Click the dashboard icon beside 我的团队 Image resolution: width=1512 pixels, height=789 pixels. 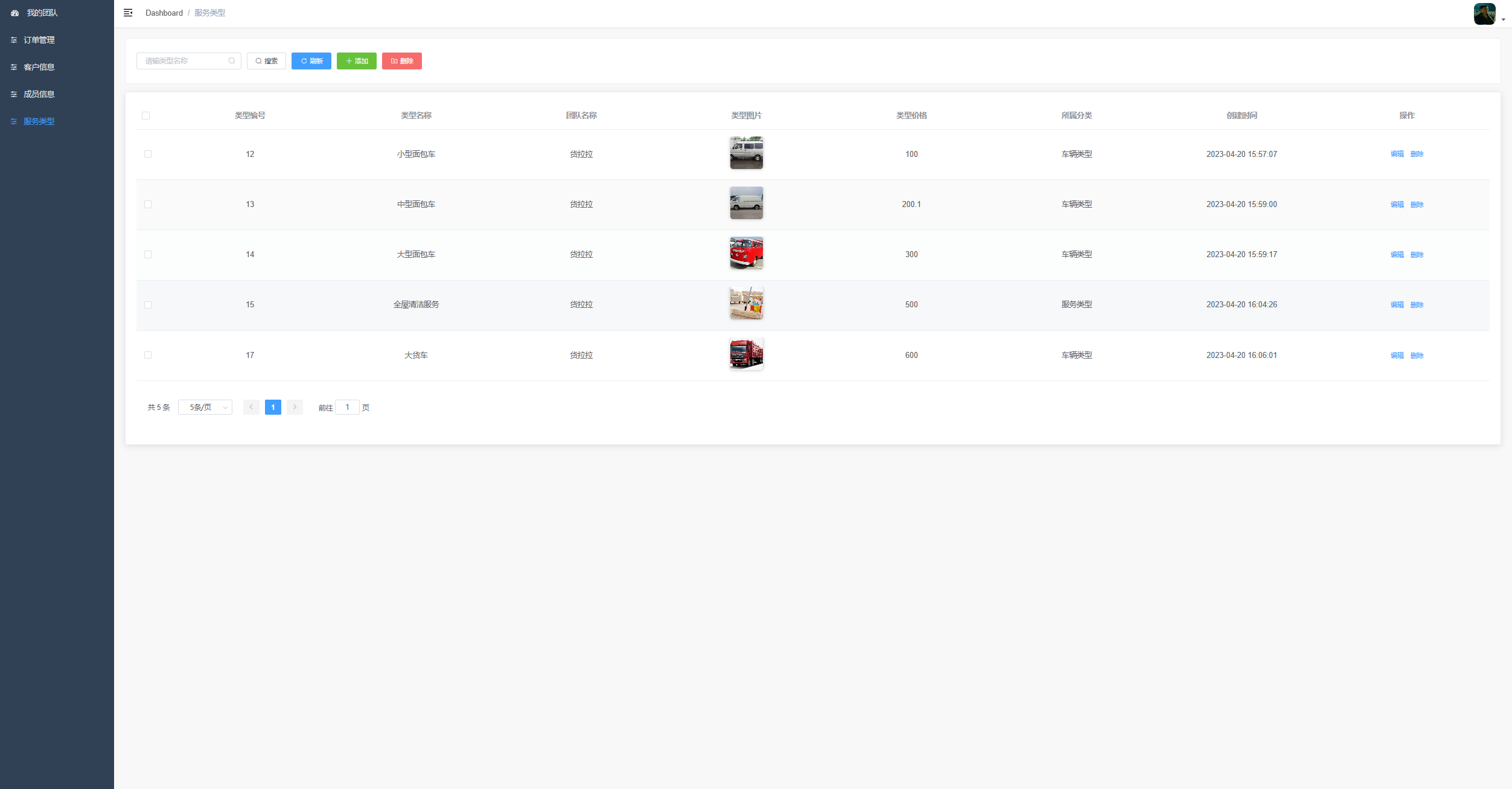click(14, 13)
